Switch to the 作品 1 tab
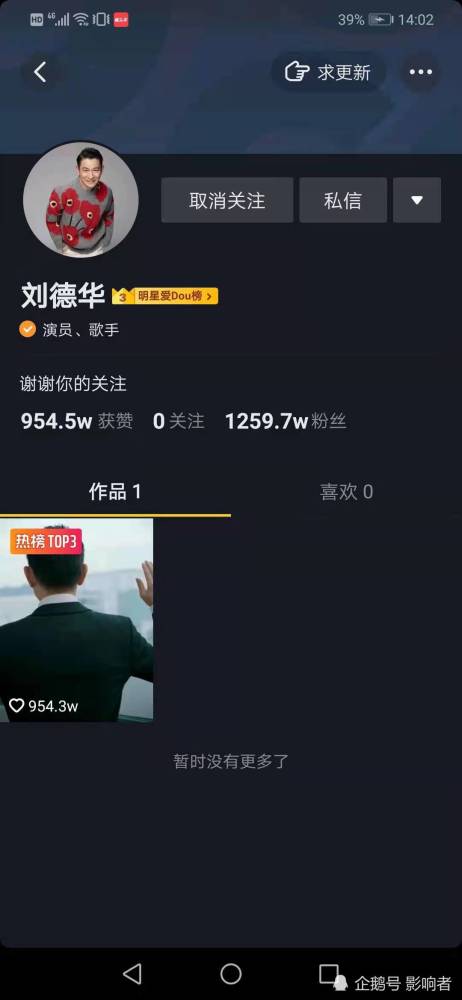This screenshot has height=1000, width=462. click(x=116, y=492)
